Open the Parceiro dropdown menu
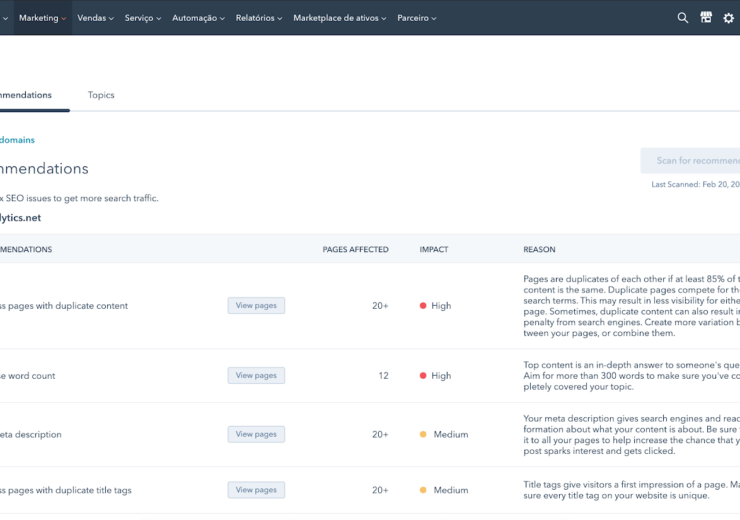740x520 pixels. [416, 18]
